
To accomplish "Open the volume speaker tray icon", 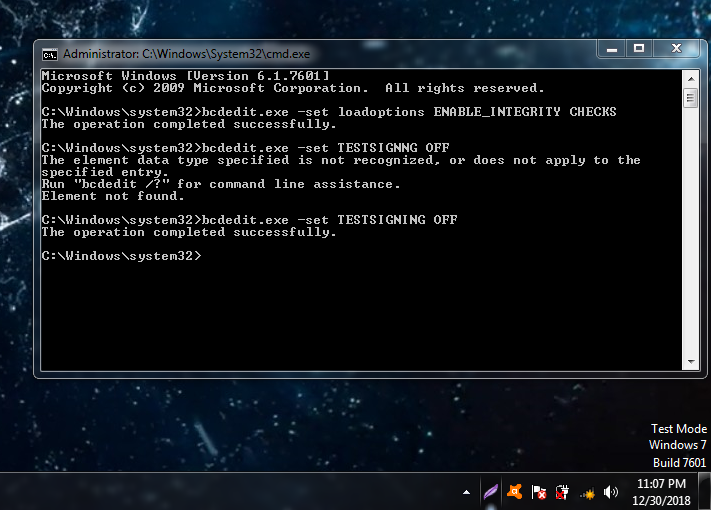I will [x=611, y=492].
